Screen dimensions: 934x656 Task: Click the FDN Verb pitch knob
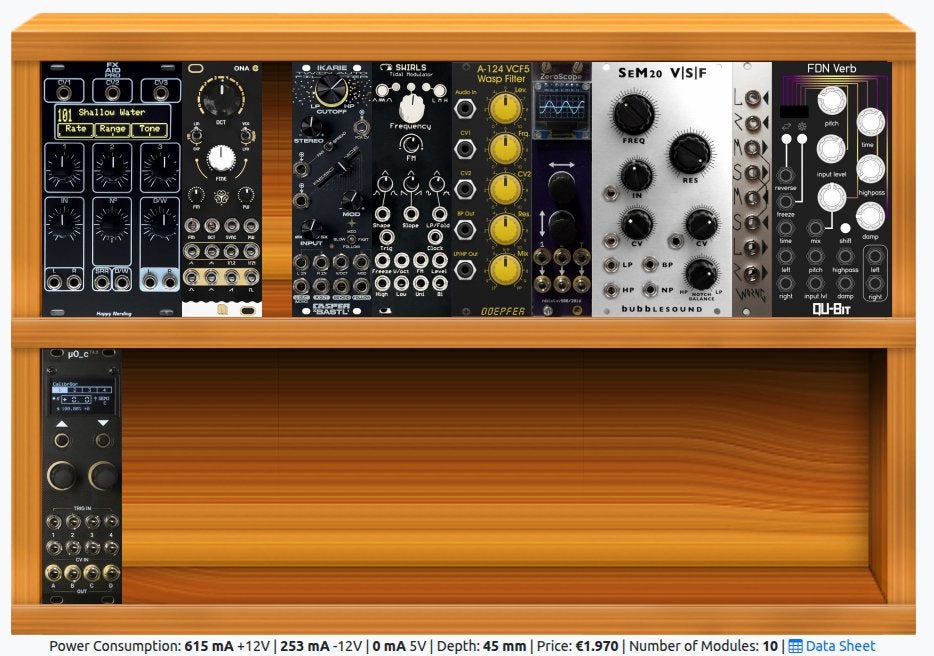832,101
